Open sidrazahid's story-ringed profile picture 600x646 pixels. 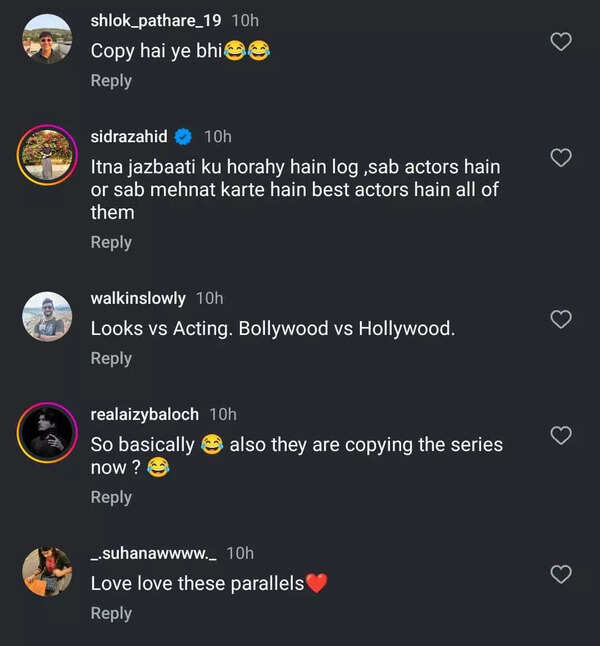47,155
